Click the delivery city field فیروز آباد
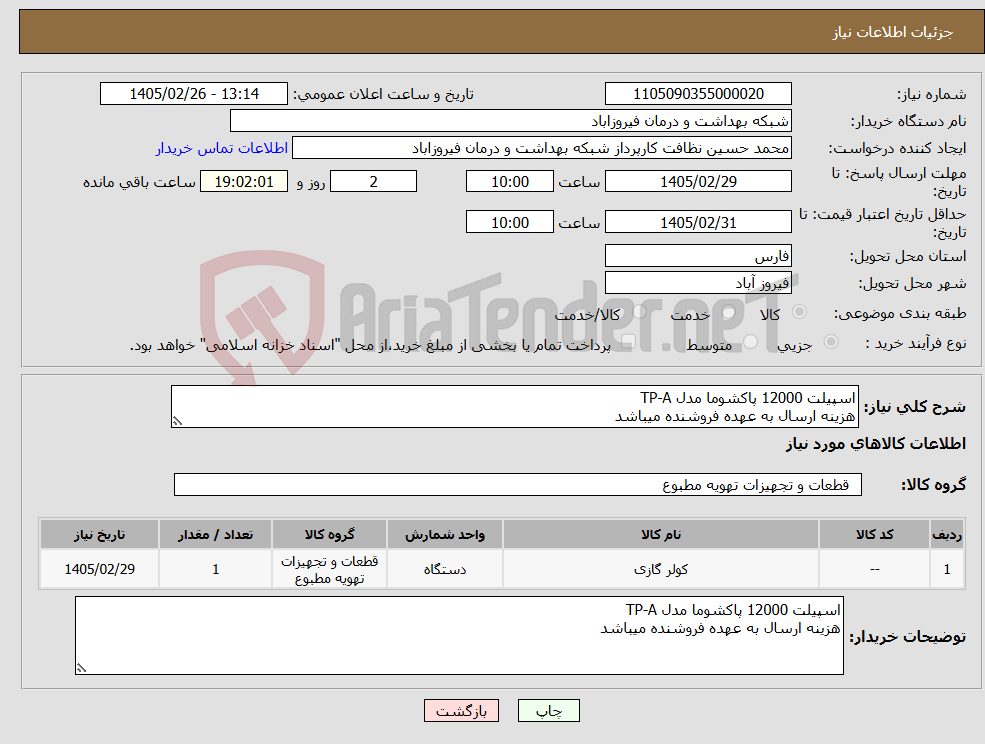 698,283
